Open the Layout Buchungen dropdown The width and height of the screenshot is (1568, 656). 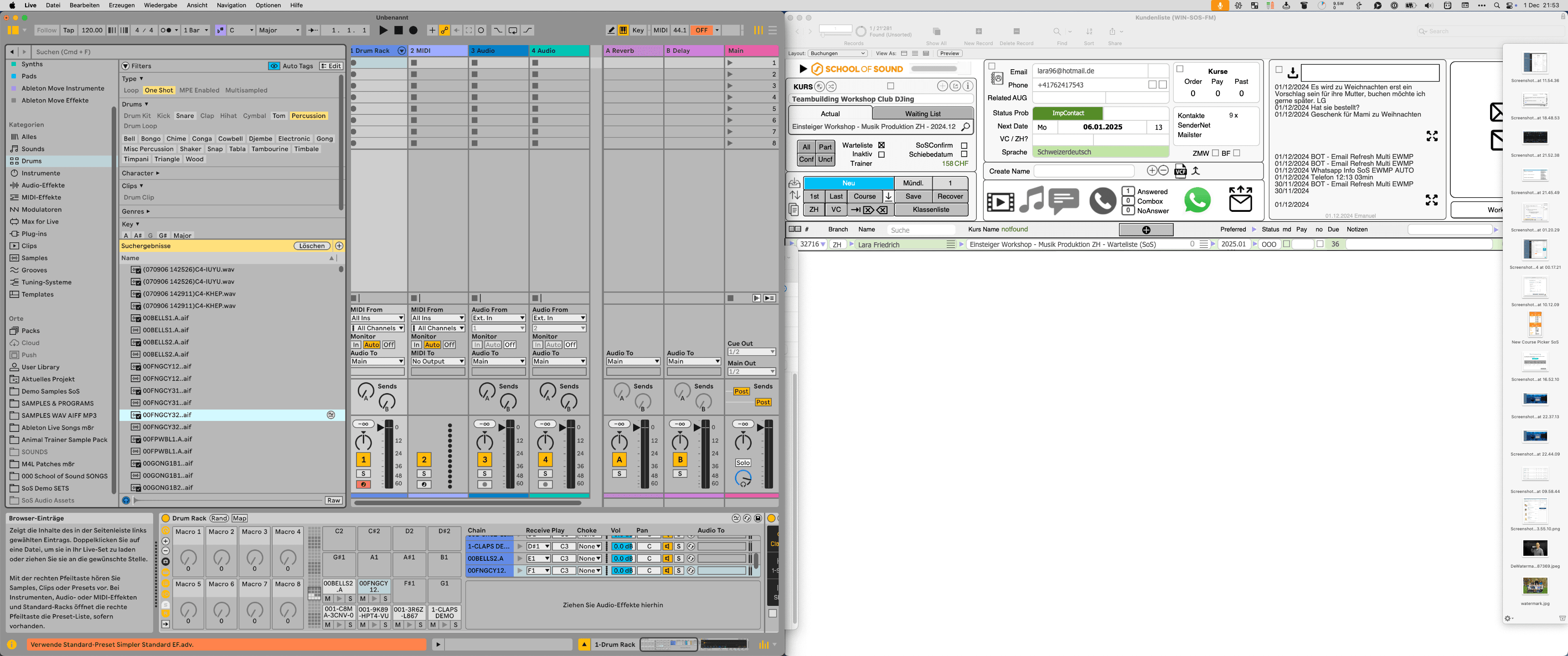coord(838,54)
